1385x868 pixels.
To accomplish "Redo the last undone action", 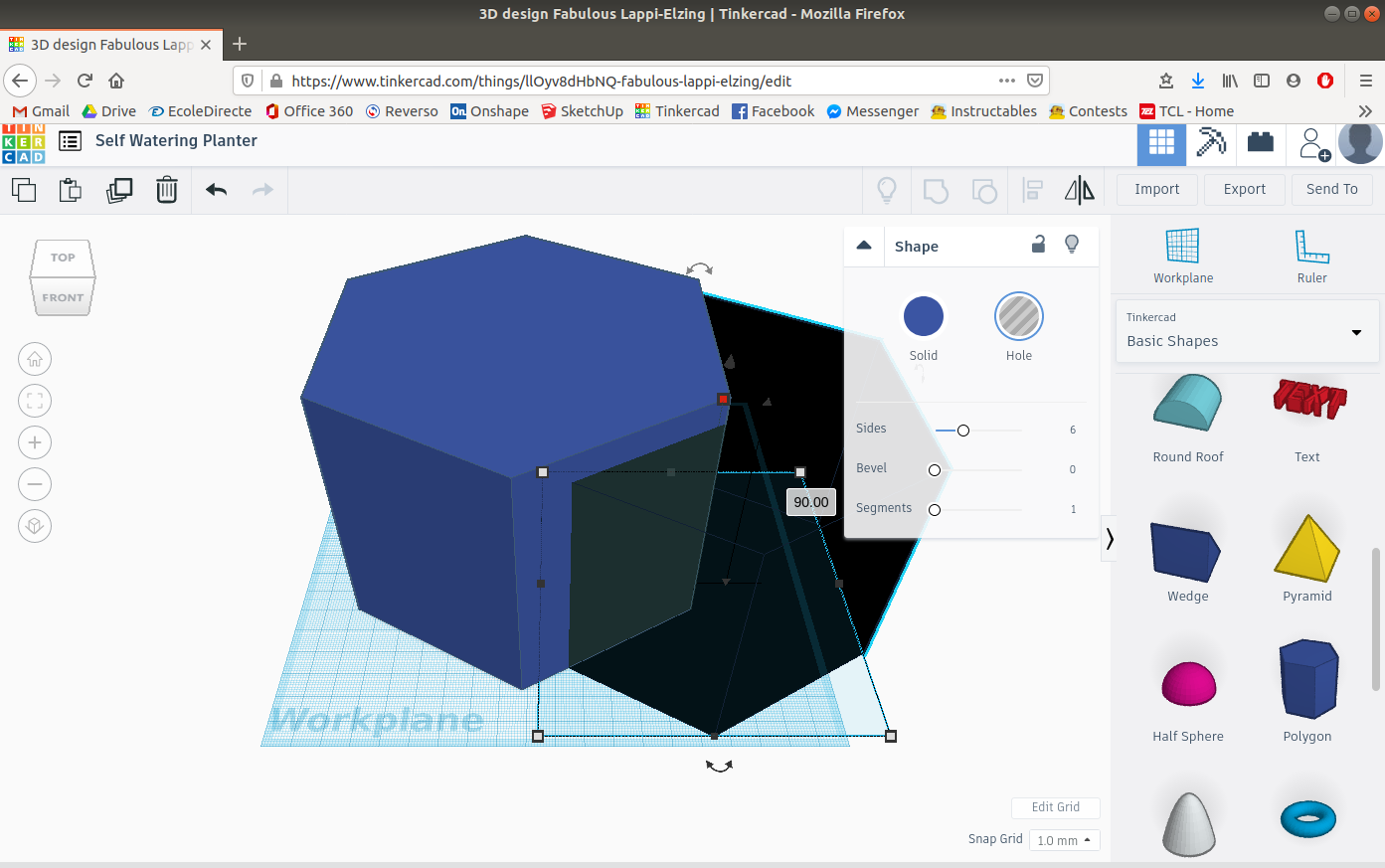I will point(262,189).
